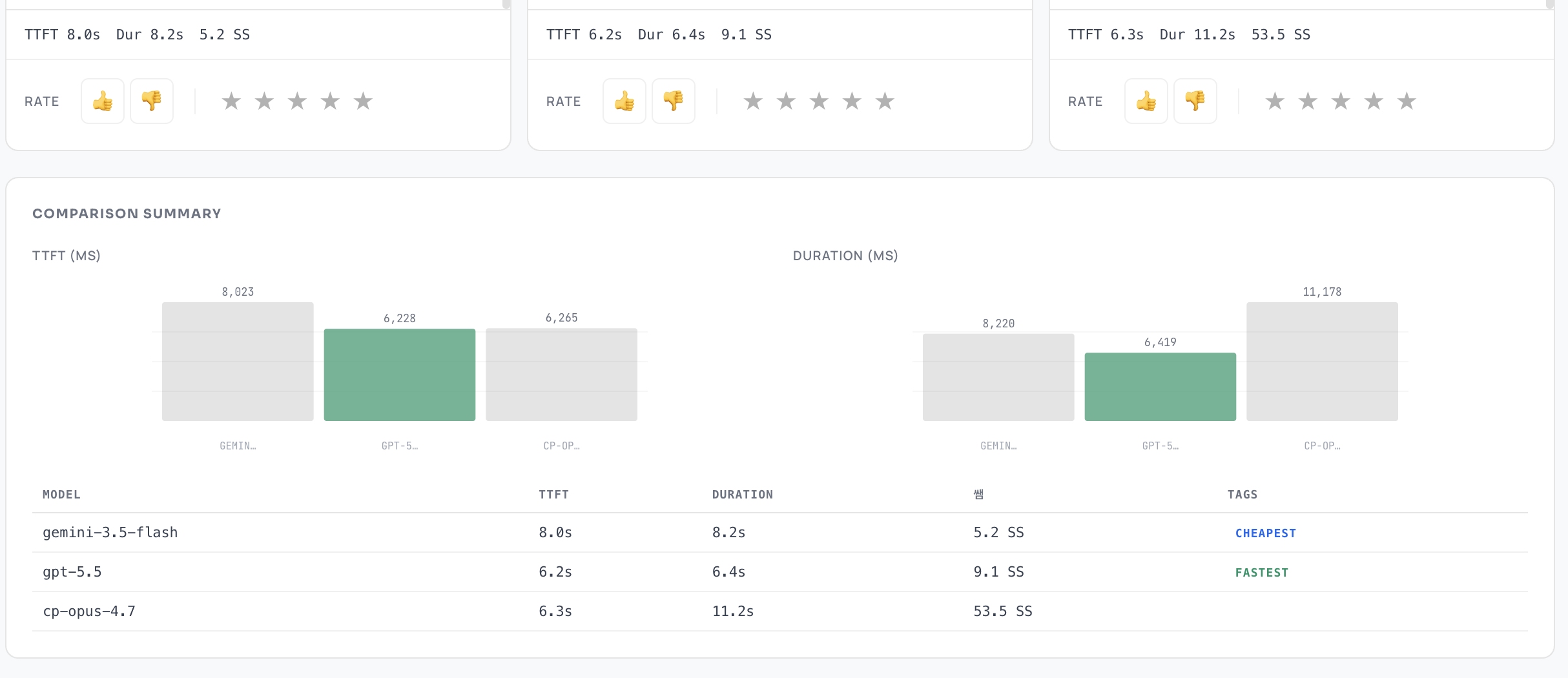Dislike the response with TTFT 6.3s
This screenshot has height=678, width=1568.
[x=1195, y=101]
